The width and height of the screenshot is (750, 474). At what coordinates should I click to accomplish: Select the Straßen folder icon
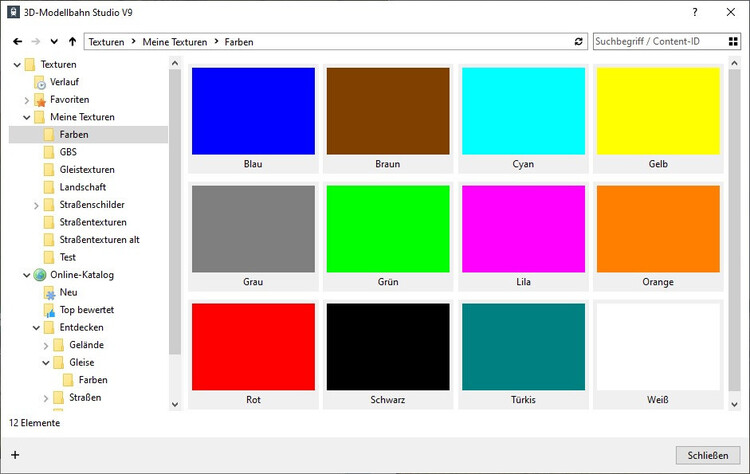click(58, 397)
